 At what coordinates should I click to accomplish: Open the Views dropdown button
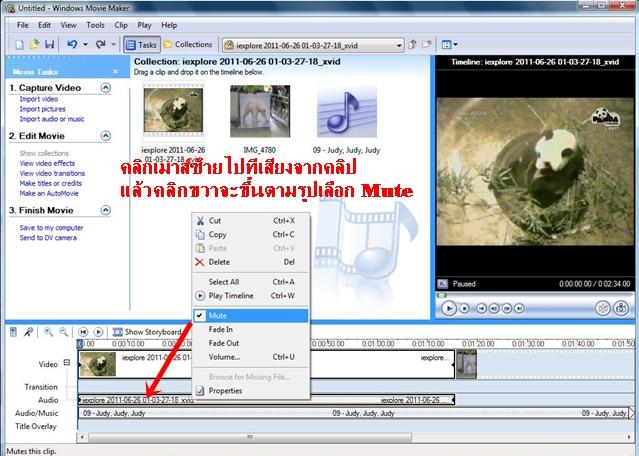pos(450,44)
